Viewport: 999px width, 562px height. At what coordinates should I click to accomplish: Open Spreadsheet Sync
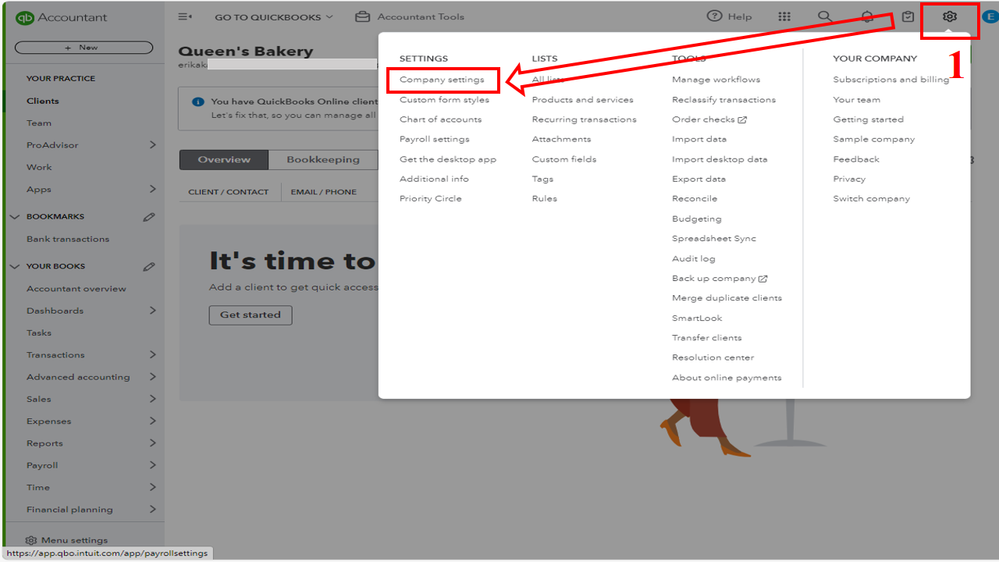[714, 238]
